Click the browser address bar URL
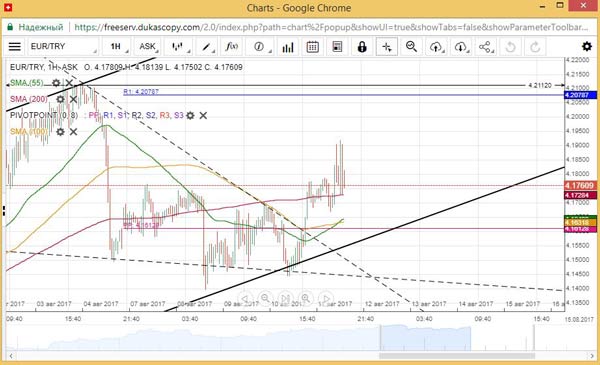Viewport: 600px width, 365px height. (x=331, y=27)
